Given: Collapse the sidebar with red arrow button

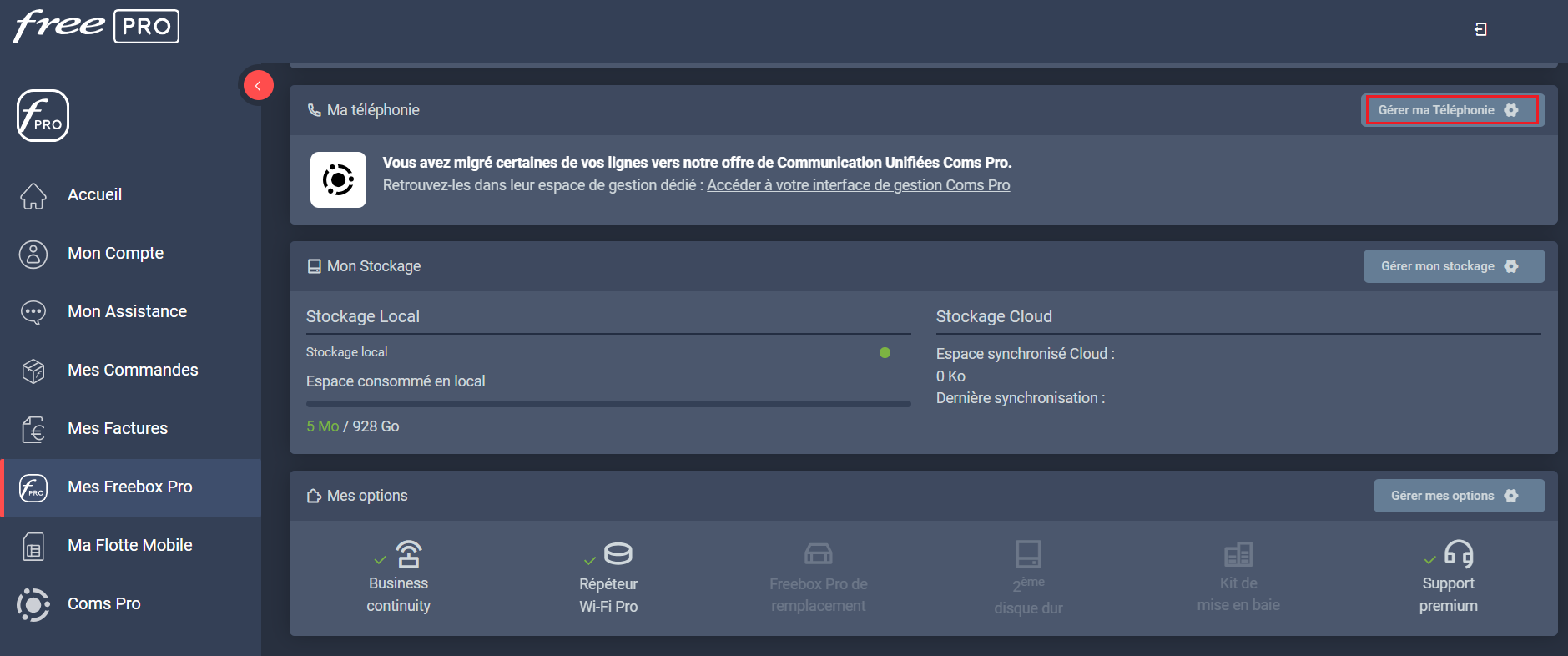Looking at the screenshot, I should pyautogui.click(x=259, y=85).
